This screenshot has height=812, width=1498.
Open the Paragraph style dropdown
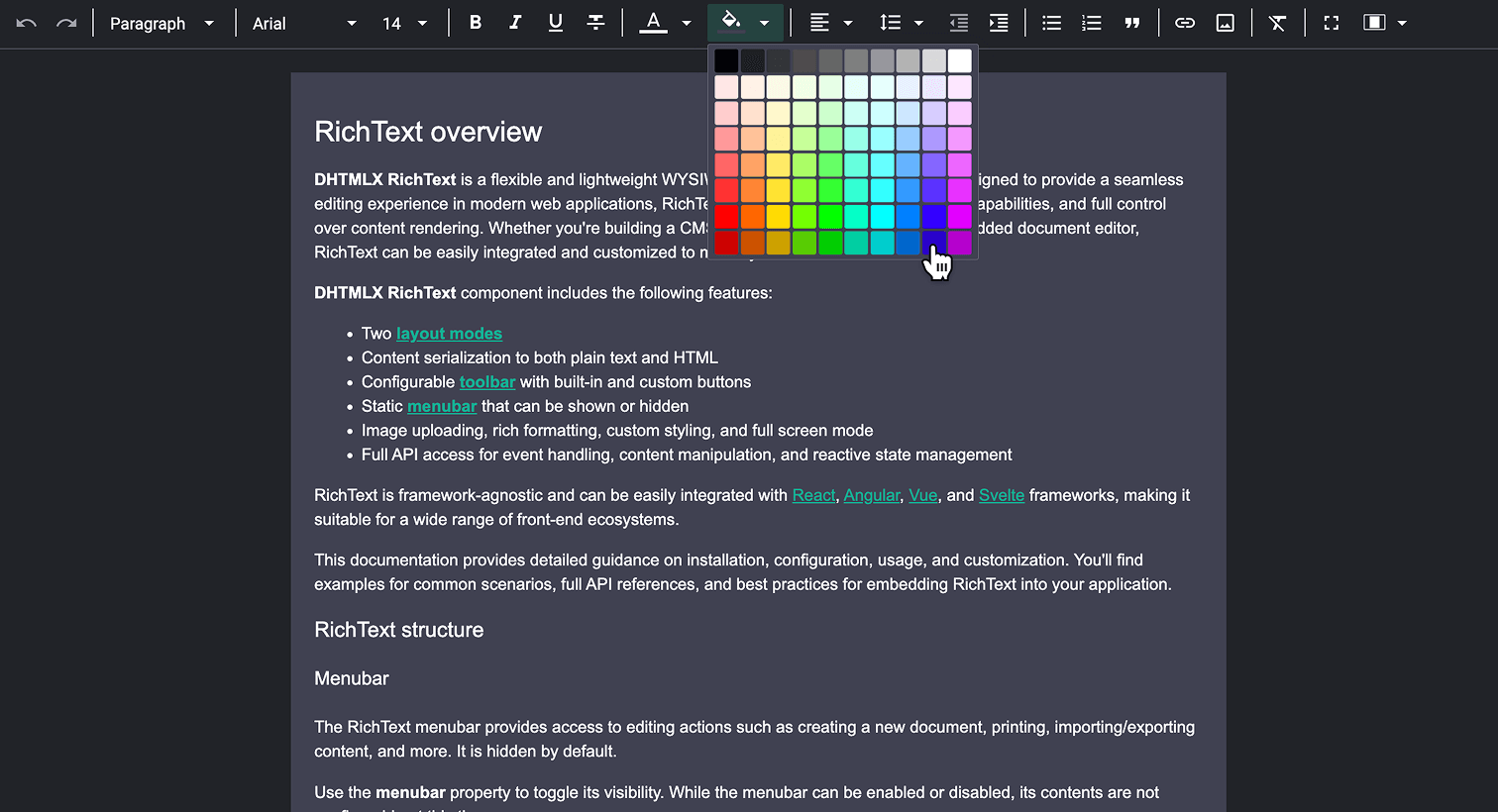click(161, 23)
